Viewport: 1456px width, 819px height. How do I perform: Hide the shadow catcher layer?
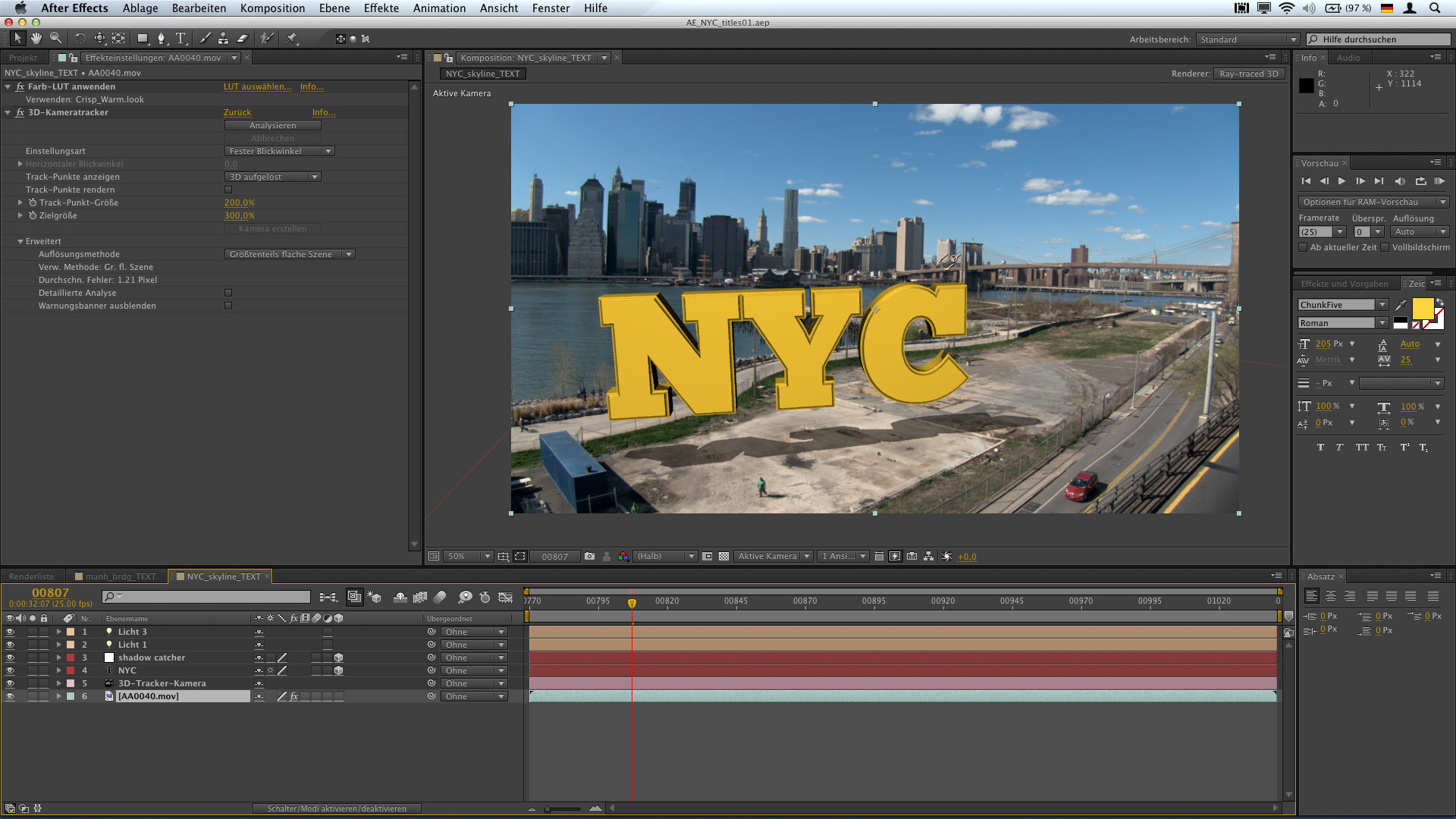(x=10, y=657)
